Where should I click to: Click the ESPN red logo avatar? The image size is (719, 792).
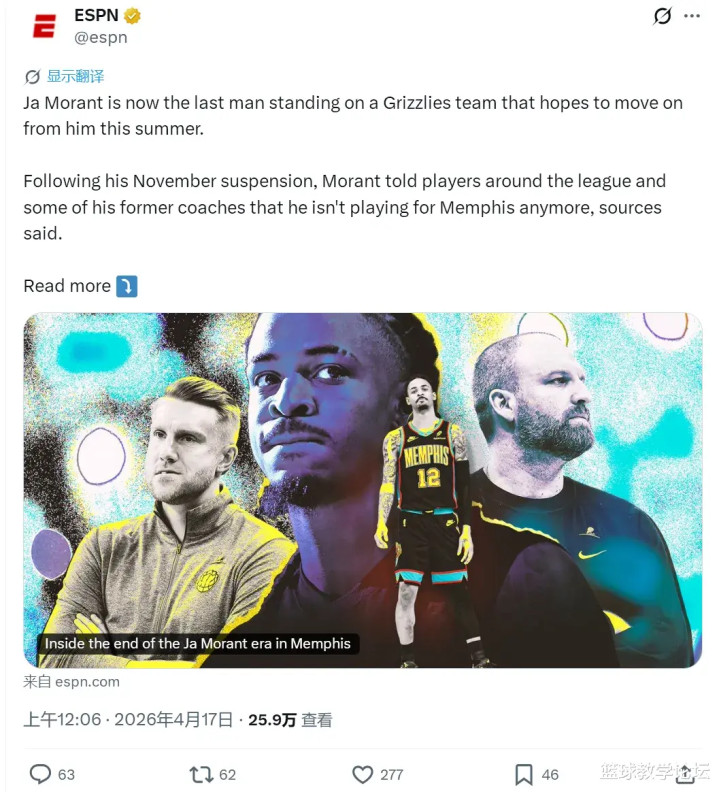[x=44, y=26]
